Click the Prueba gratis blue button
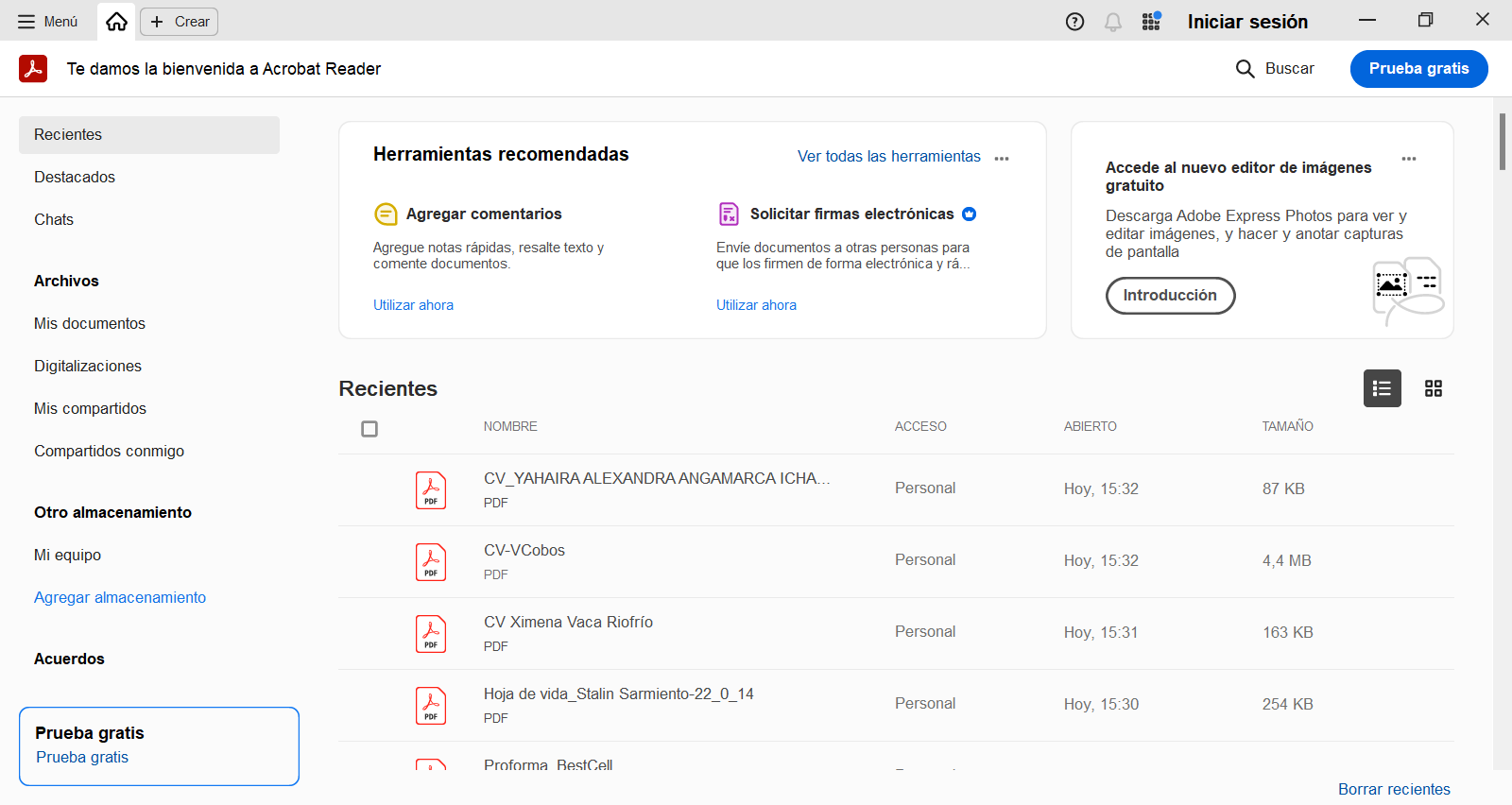Screen dimensions: 1512x805 pos(1418,69)
